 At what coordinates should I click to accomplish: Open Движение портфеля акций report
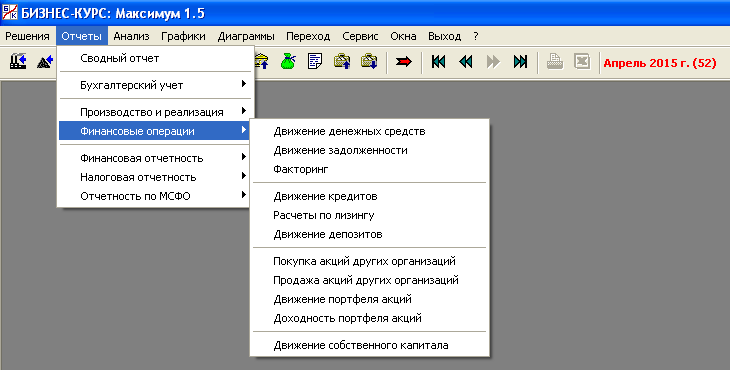(370, 299)
